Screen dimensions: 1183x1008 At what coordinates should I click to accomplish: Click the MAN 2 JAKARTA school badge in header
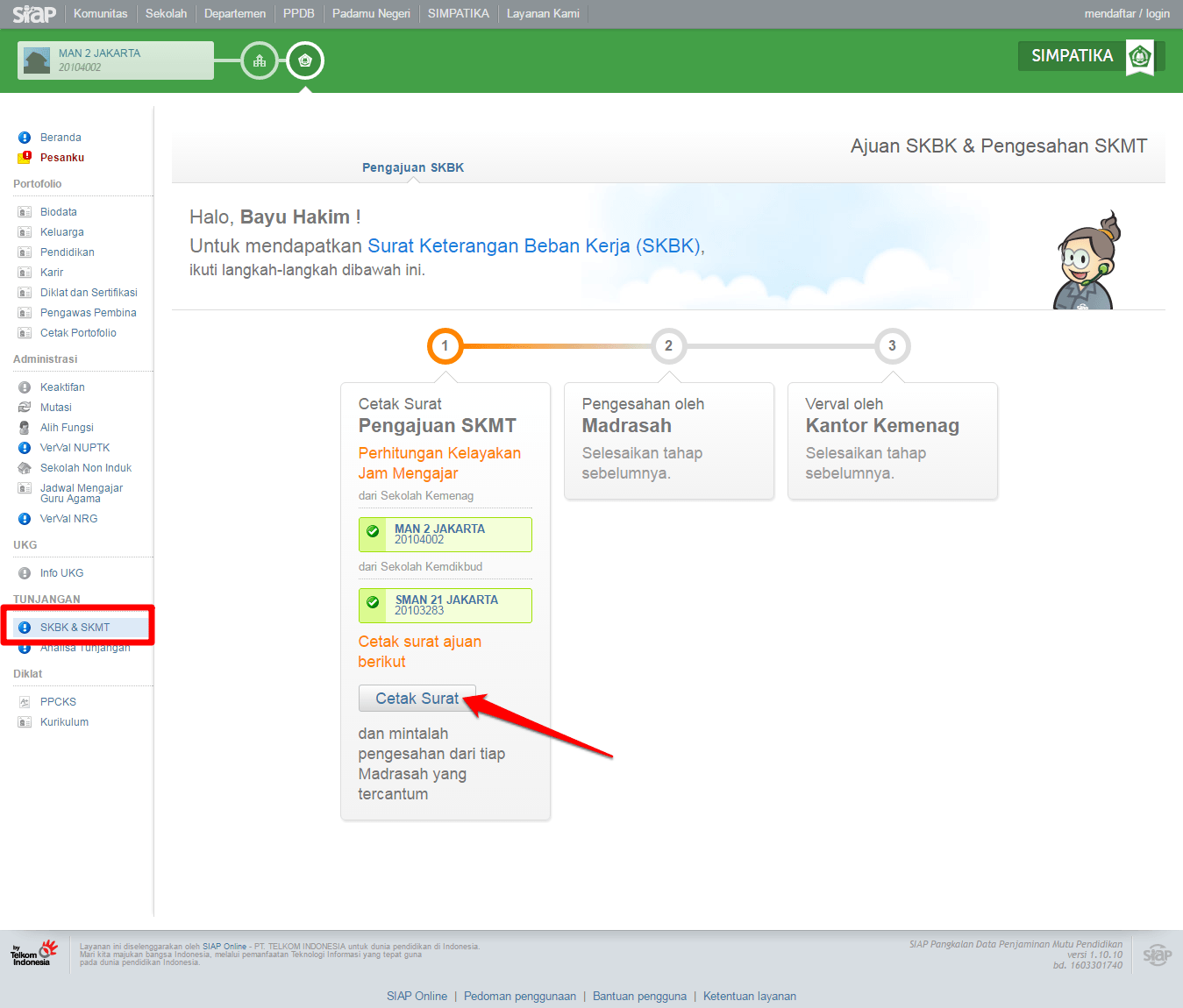point(116,60)
